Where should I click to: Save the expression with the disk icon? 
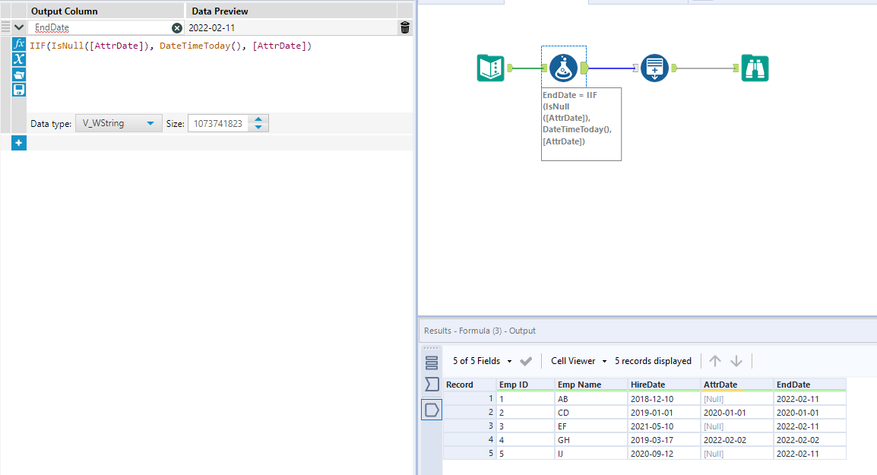pyautogui.click(x=19, y=90)
